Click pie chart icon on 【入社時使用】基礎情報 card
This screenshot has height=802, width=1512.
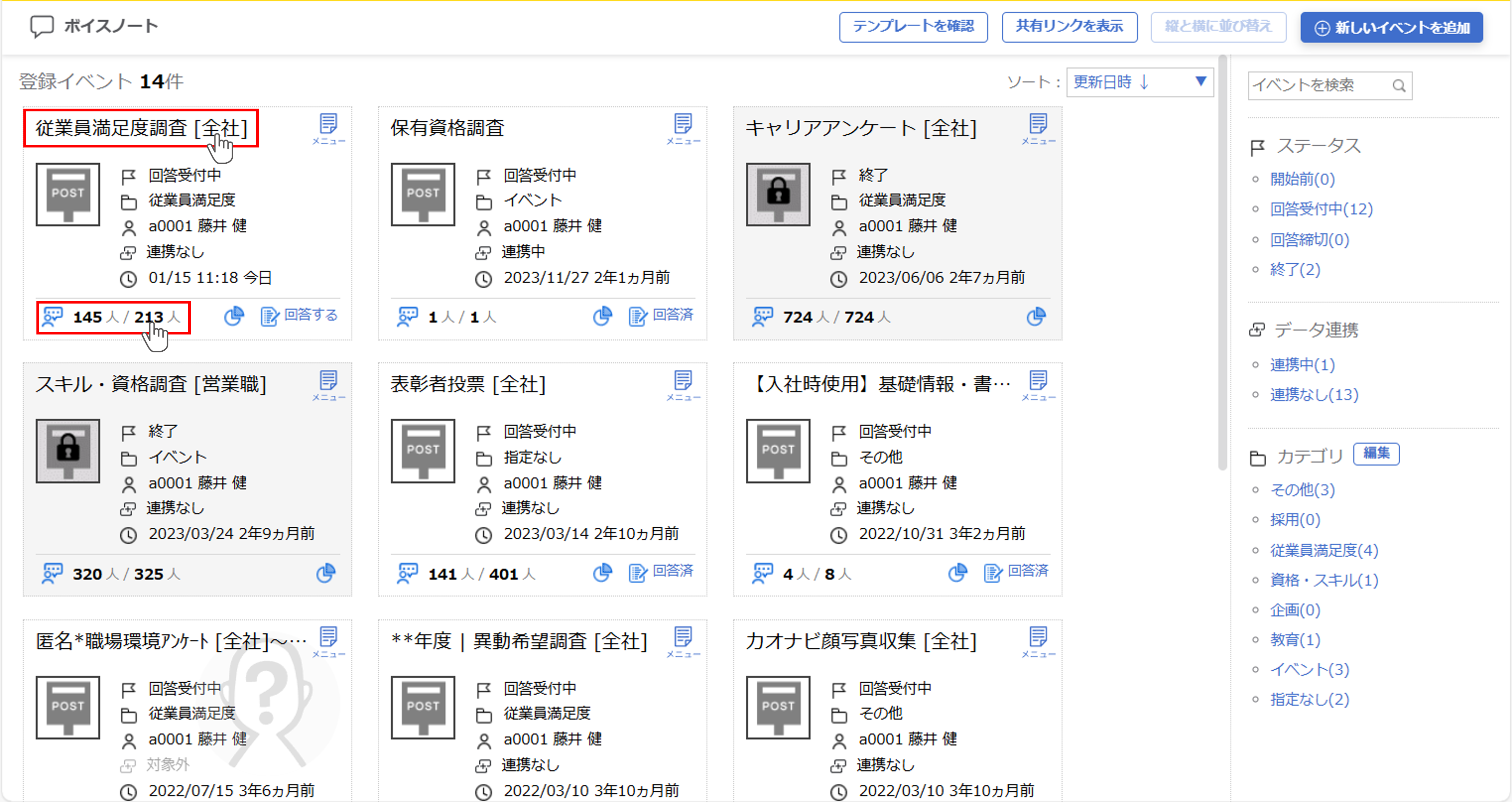[x=957, y=572]
